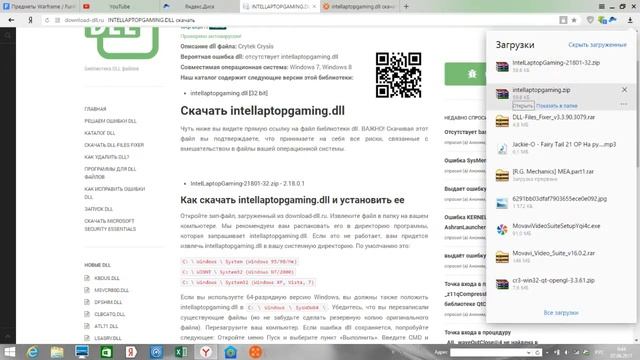Viewport: 640px width, 360px height.
Task: Switch to the YouTube tab
Action: coord(120,7)
